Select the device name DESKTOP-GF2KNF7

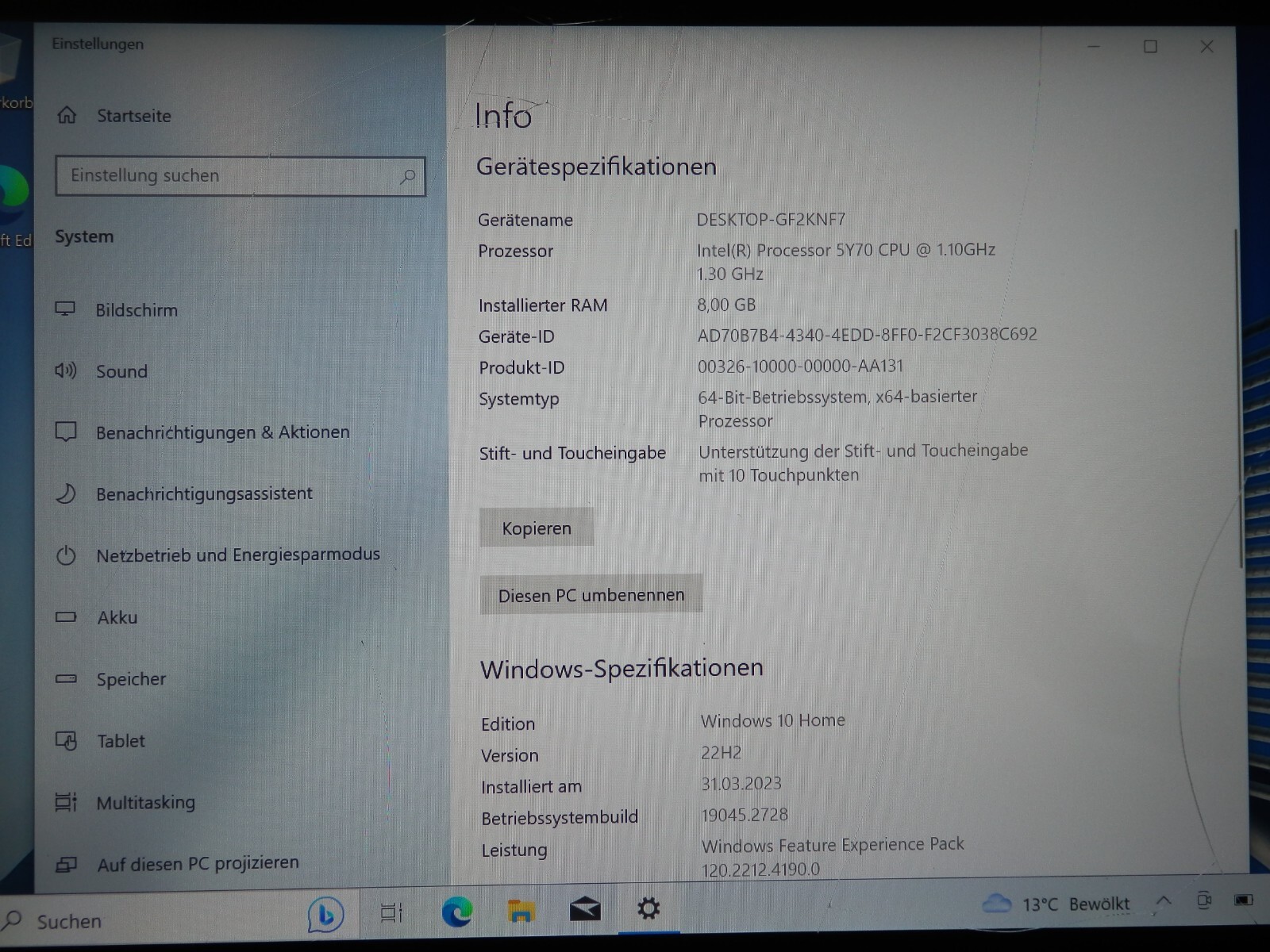coord(771,219)
